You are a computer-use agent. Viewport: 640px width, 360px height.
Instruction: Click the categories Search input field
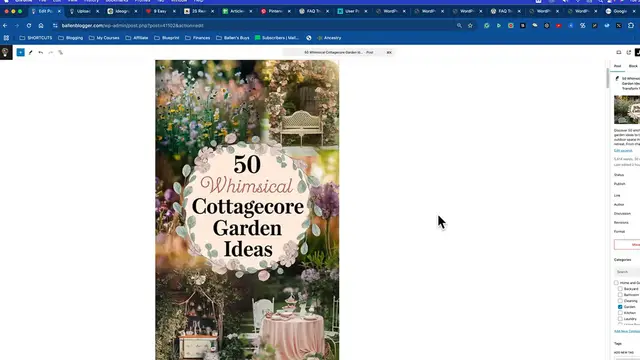[627, 271]
